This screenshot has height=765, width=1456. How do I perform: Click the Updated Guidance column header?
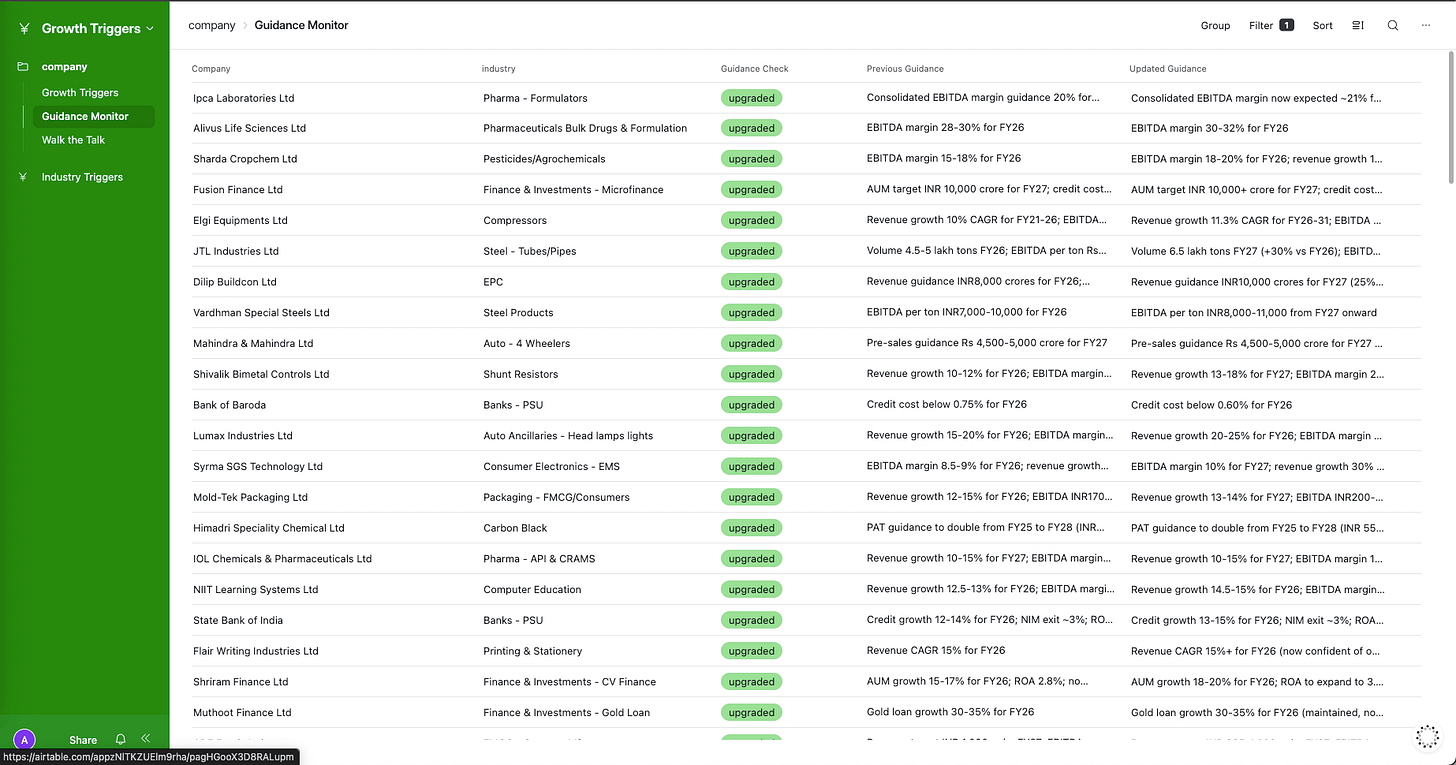click(1167, 69)
